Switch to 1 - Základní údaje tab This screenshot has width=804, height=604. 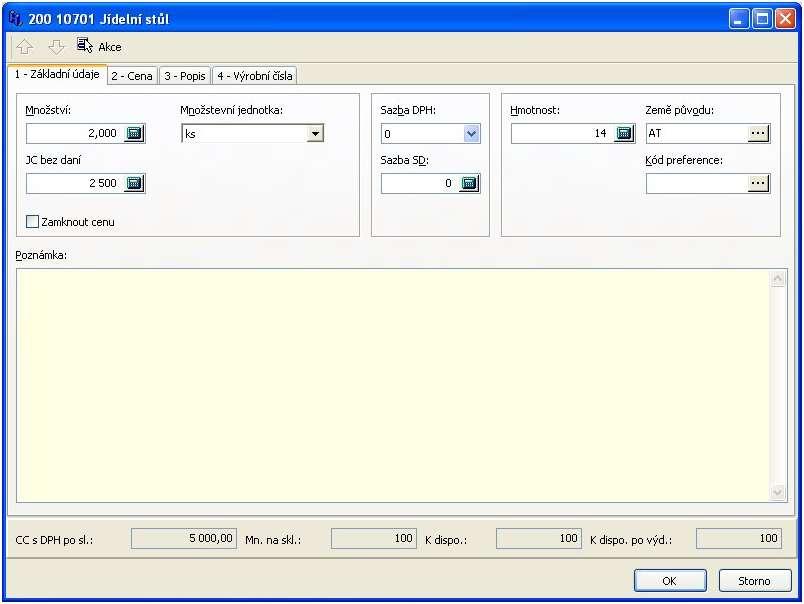coord(57,74)
